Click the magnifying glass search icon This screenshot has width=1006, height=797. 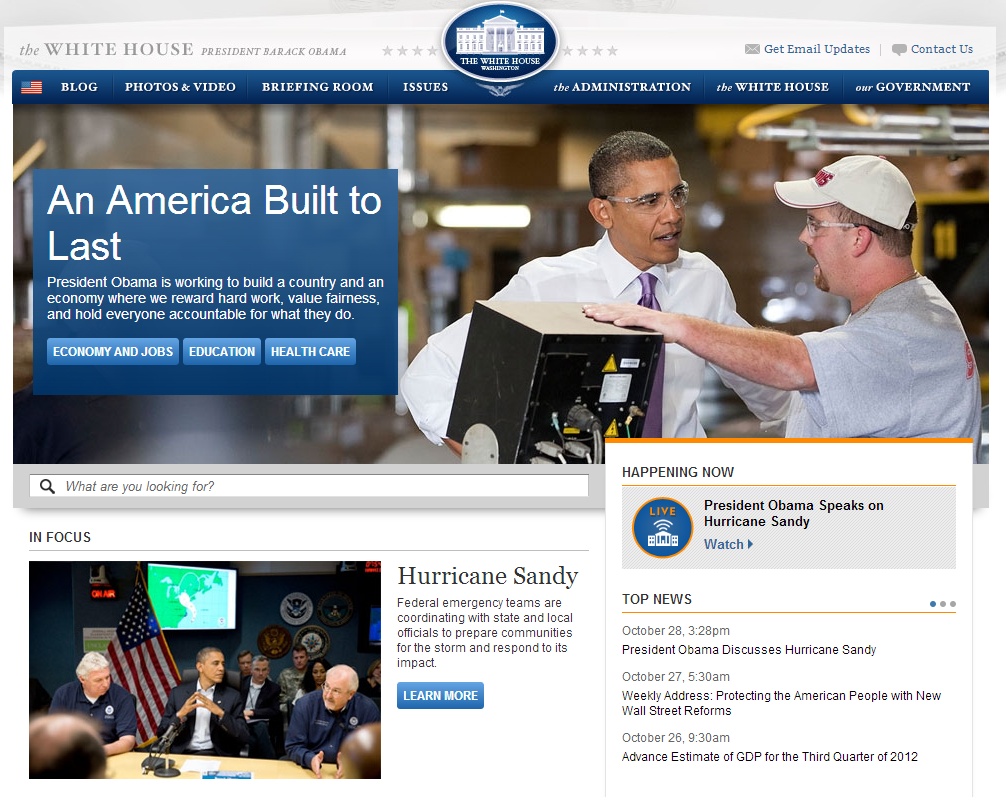[47, 486]
